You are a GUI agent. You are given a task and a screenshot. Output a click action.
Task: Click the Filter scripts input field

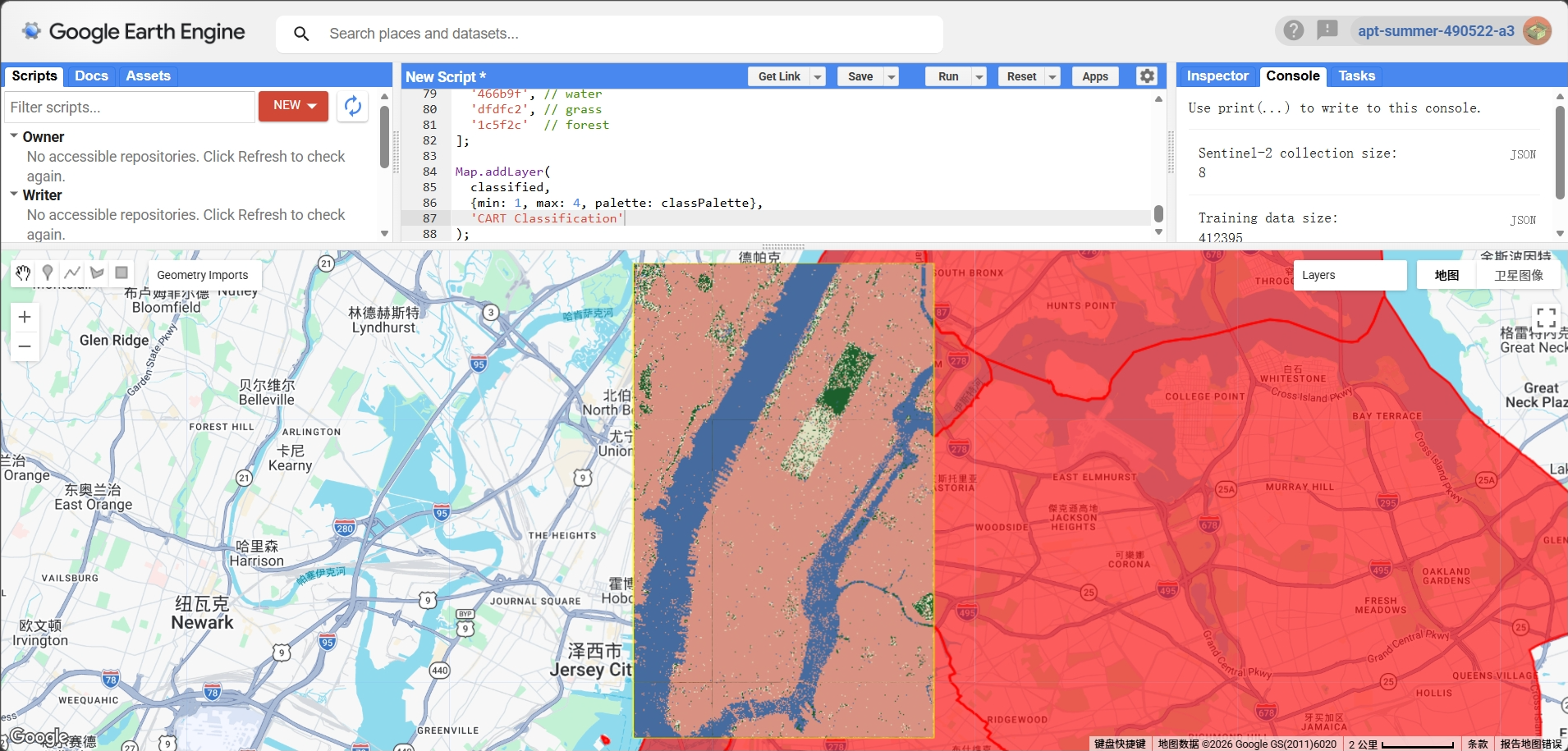tap(130, 107)
